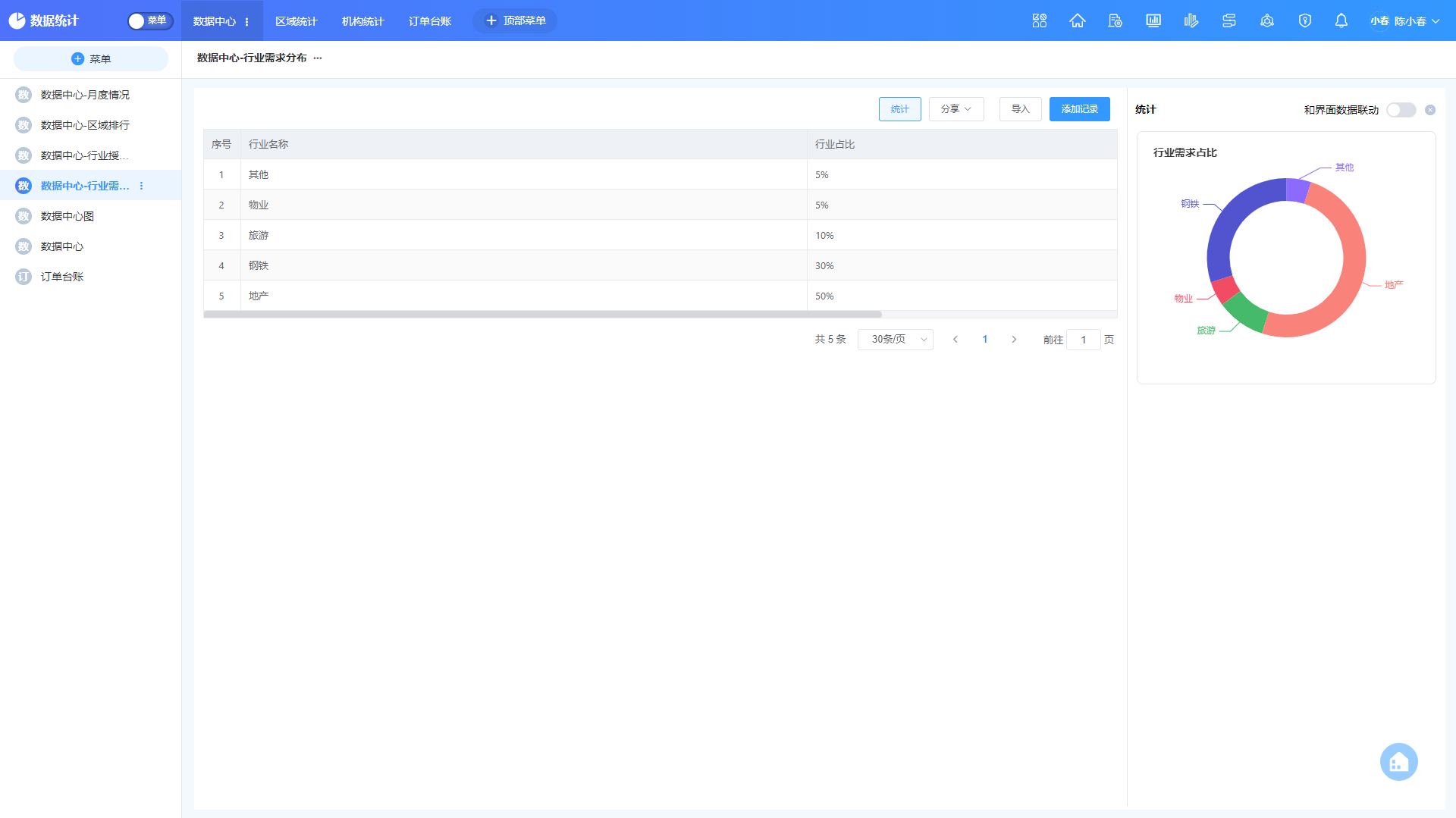This screenshot has width=1456, height=818.
Task: Click the 30% cell for 钢铁
Action: coord(962,265)
